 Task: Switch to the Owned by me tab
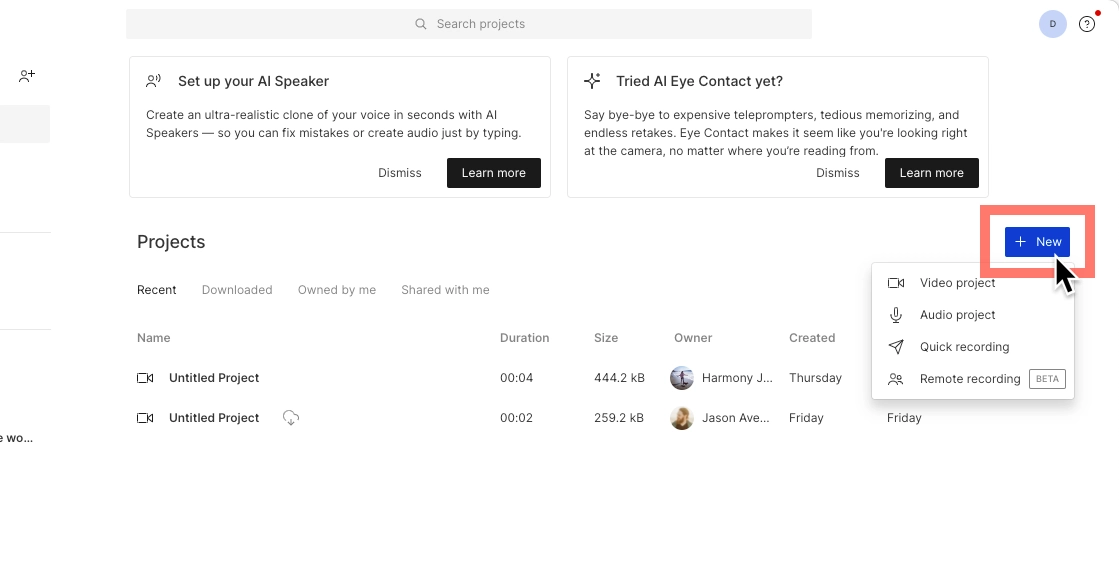coord(337,290)
